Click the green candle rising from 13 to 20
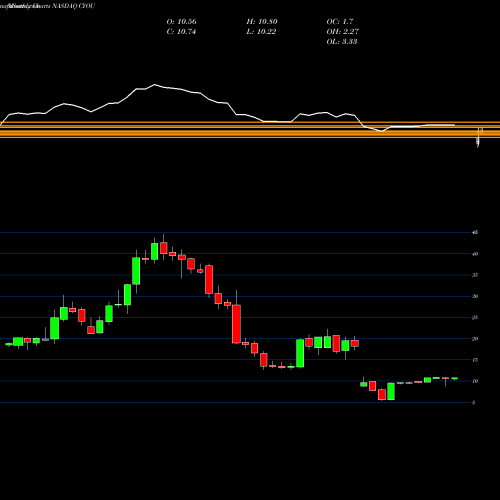 click(x=300, y=353)
